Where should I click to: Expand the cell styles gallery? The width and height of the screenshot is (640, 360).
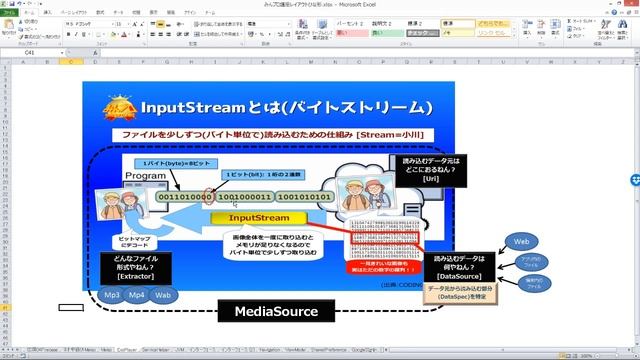(x=514, y=37)
